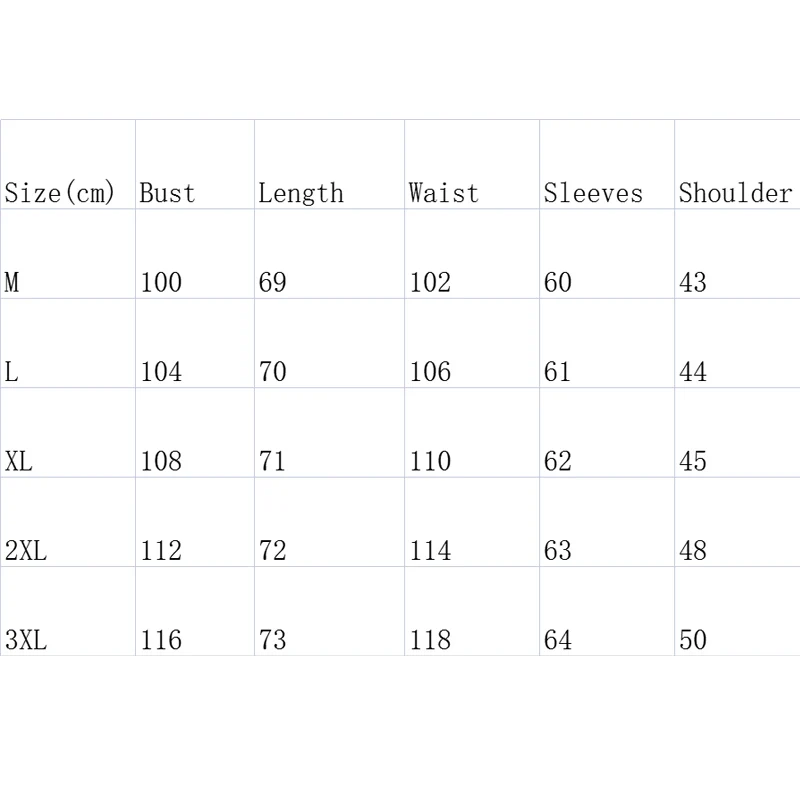
Task: Click the Waist column header
Action: point(472,164)
